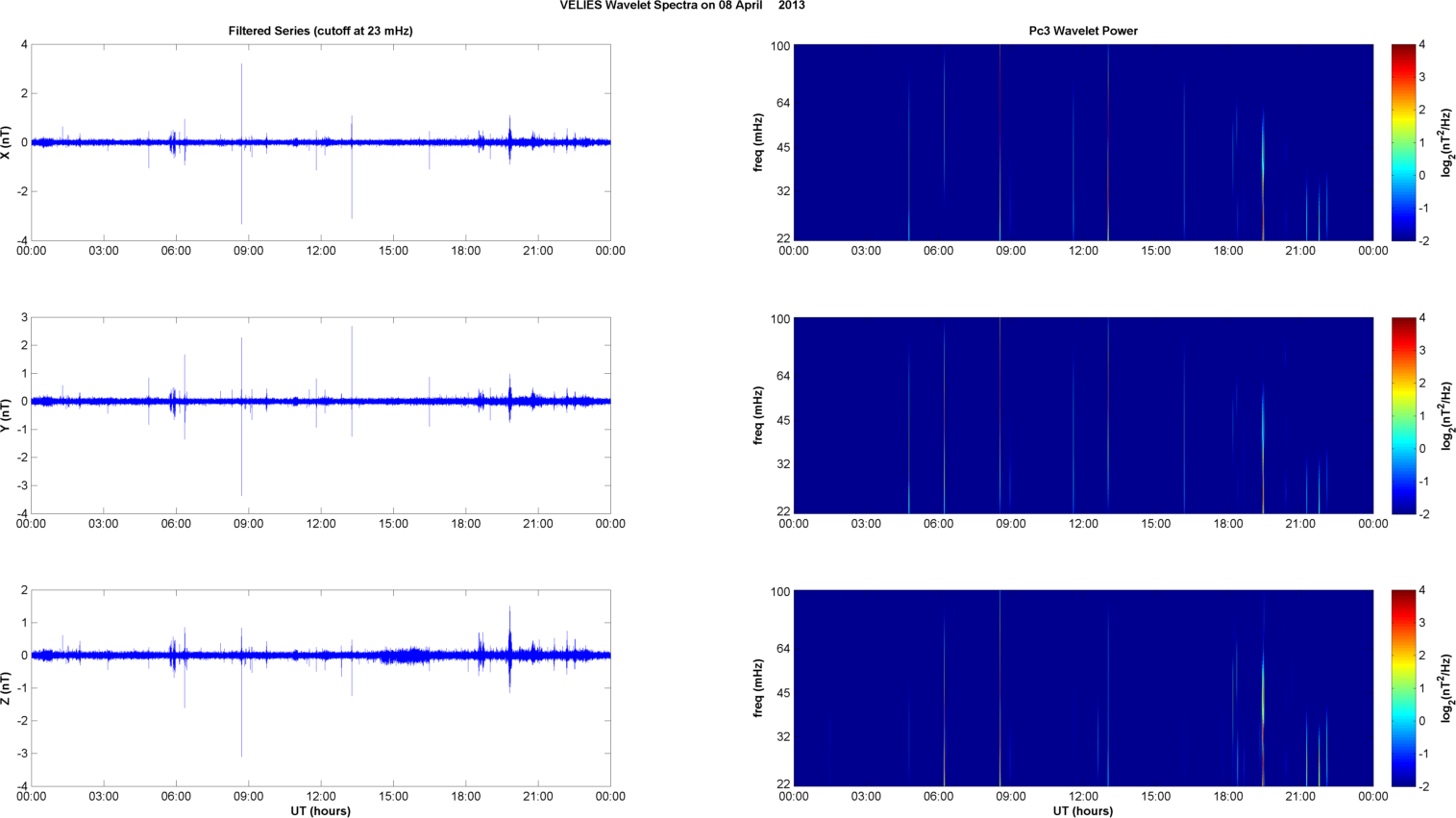Click the 'Z (nT)' axis label
This screenshot has width=1456, height=818.
coord(7,688)
